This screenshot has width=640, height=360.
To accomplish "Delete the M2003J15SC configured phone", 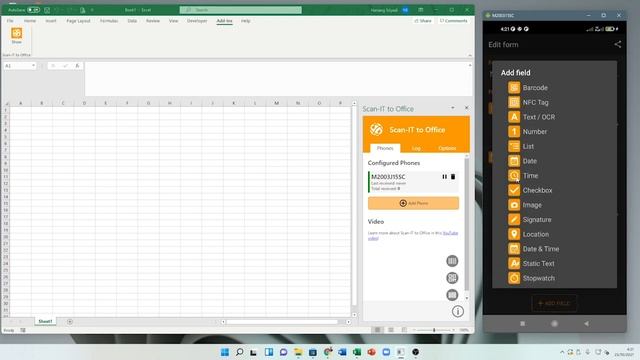I will point(453,177).
